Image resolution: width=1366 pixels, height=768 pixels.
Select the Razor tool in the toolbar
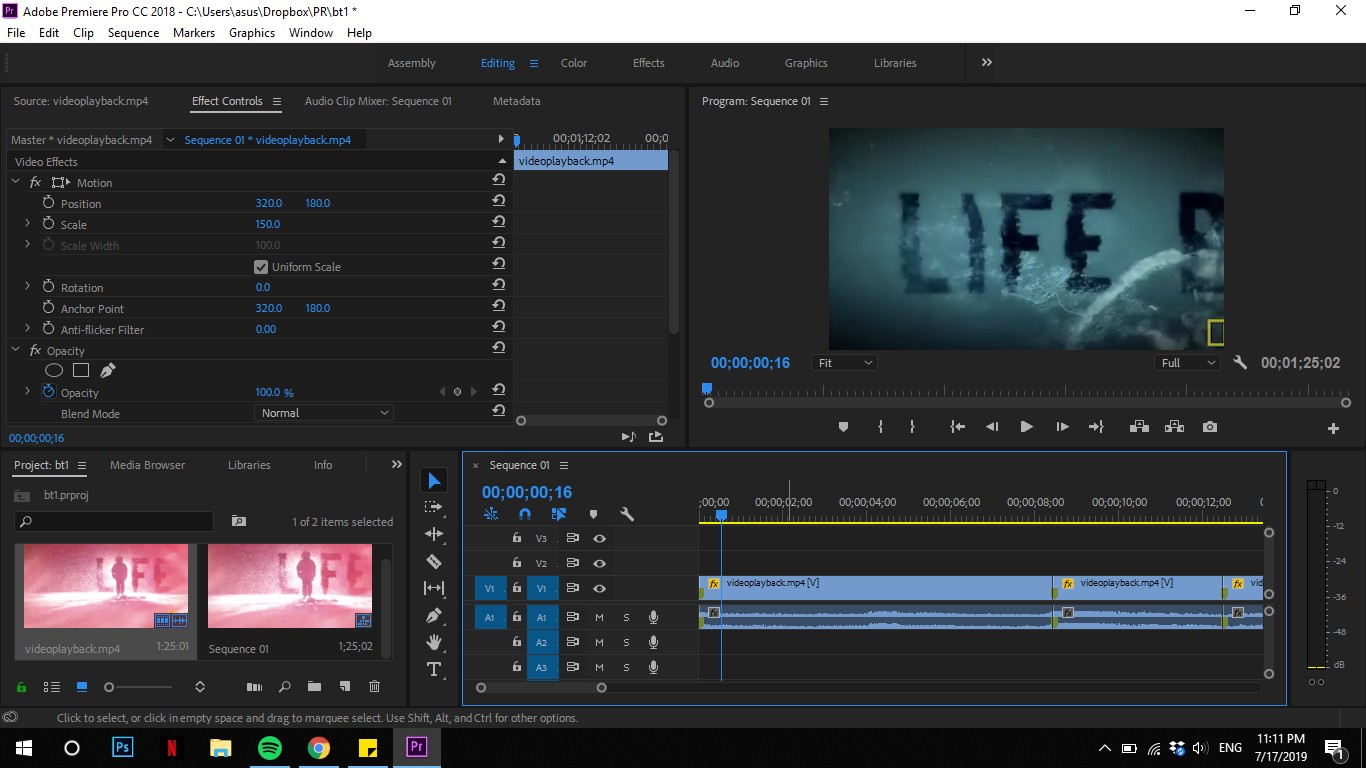[x=434, y=561]
